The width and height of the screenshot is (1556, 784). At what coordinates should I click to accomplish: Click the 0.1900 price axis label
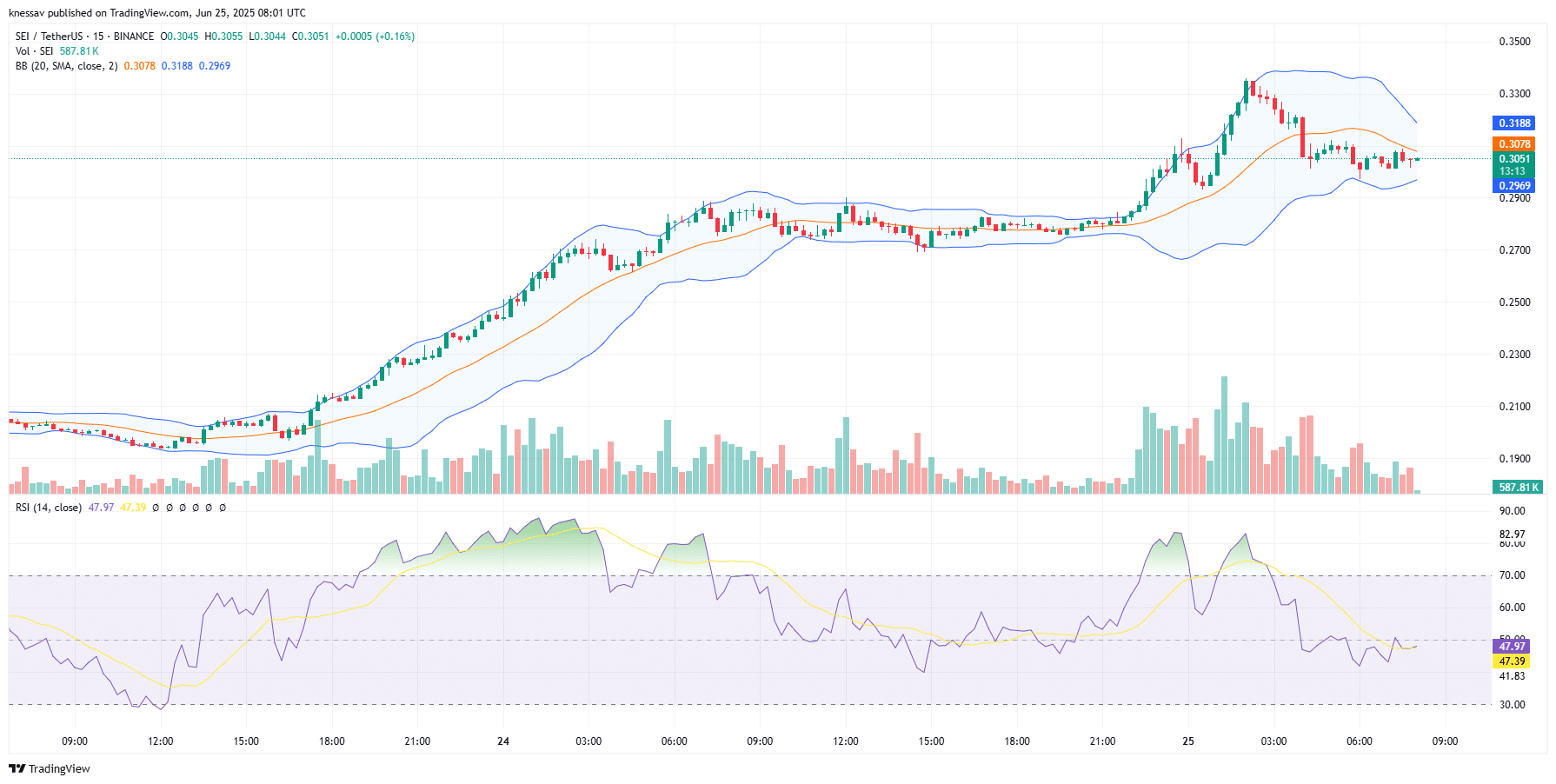1514,459
